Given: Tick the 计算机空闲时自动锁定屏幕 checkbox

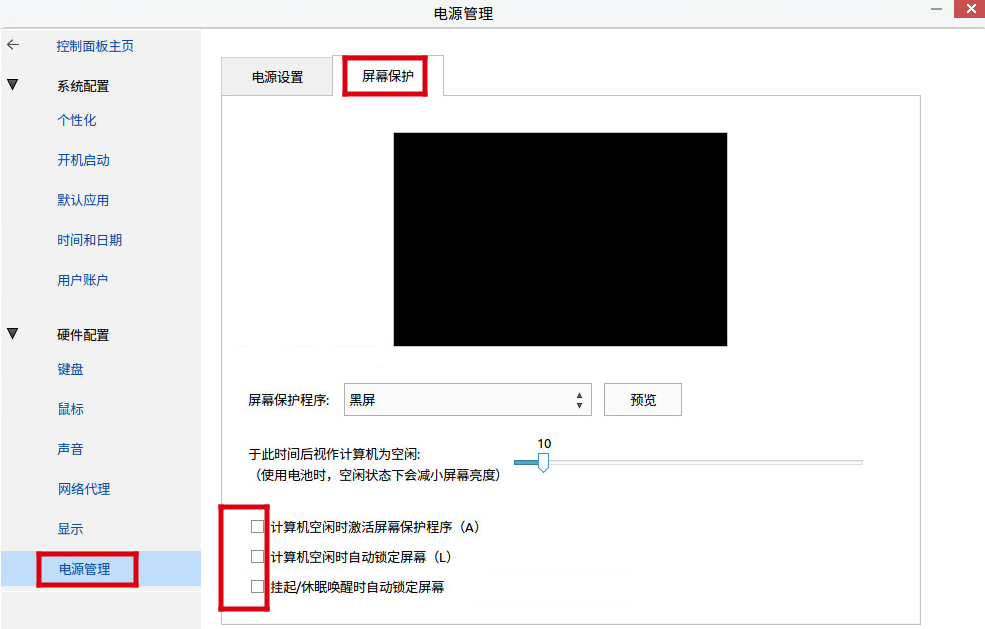Looking at the screenshot, I should pyautogui.click(x=258, y=556).
